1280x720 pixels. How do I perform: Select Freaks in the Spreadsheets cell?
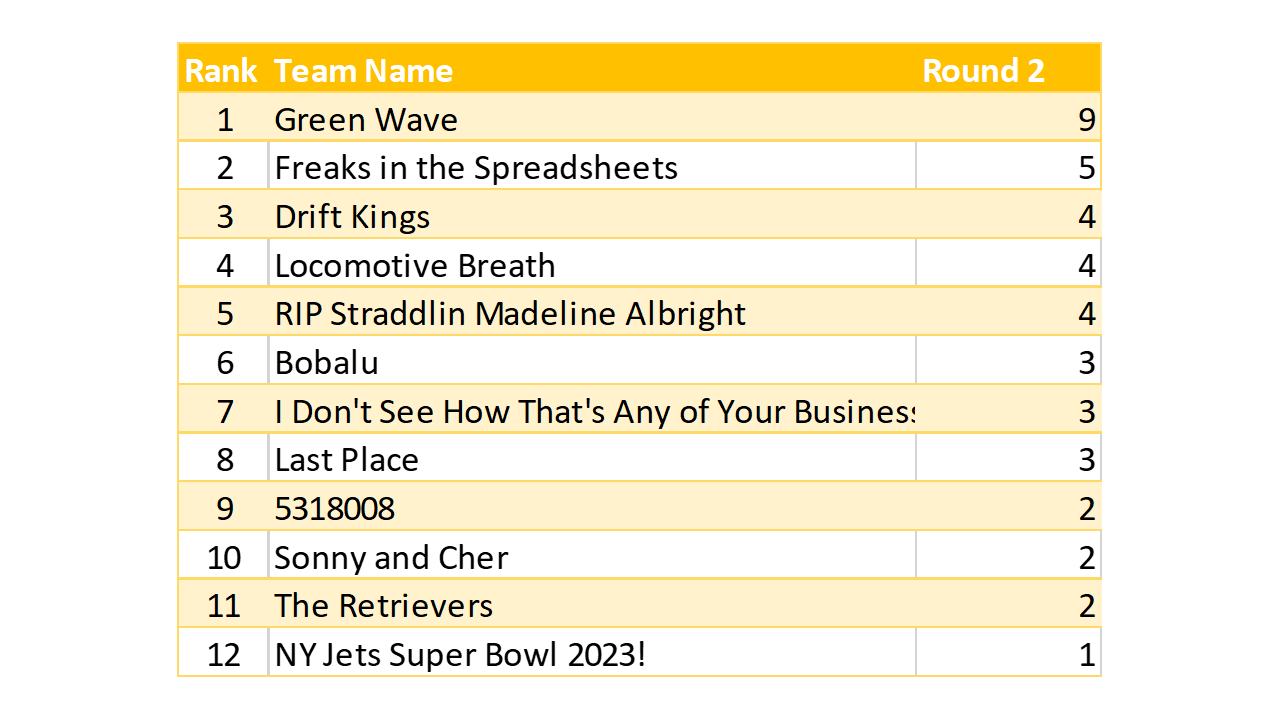click(476, 168)
